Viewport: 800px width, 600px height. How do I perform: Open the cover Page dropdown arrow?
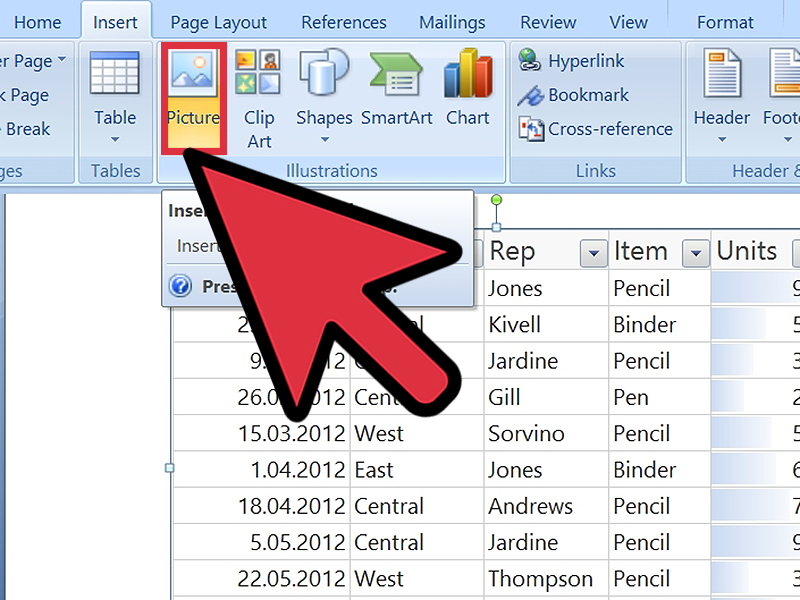tap(62, 59)
